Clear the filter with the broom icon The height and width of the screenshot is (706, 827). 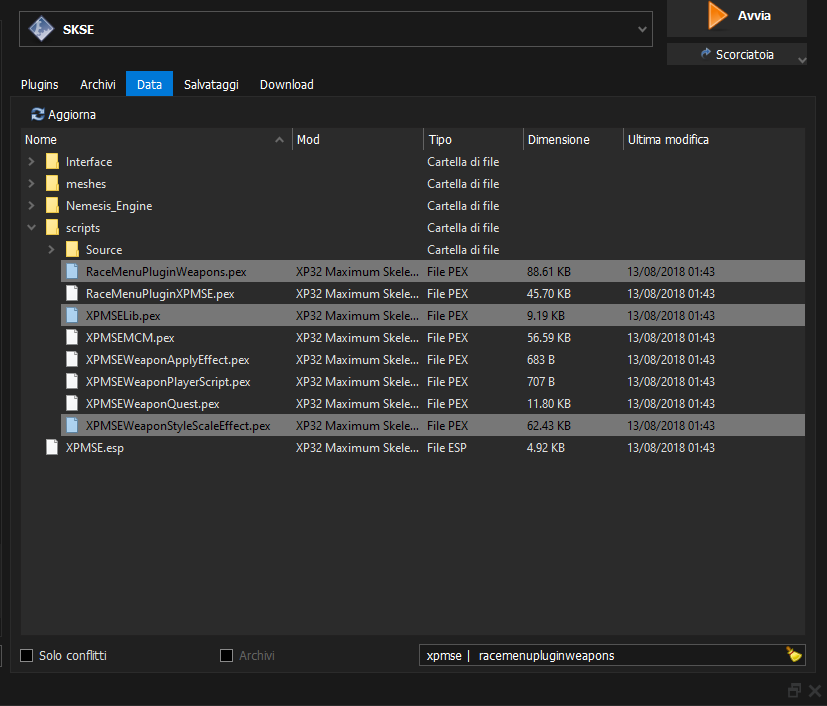pyautogui.click(x=794, y=655)
